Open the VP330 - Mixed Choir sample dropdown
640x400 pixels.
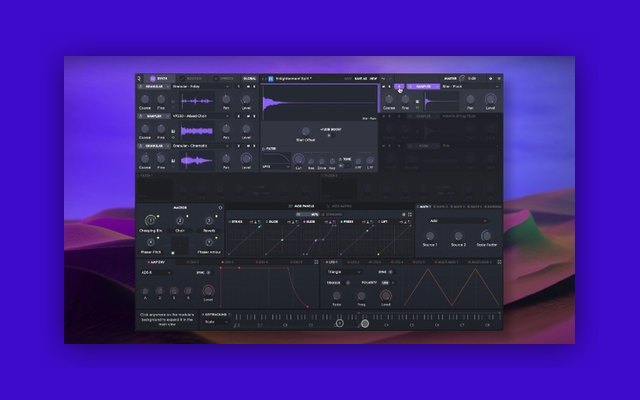point(201,116)
